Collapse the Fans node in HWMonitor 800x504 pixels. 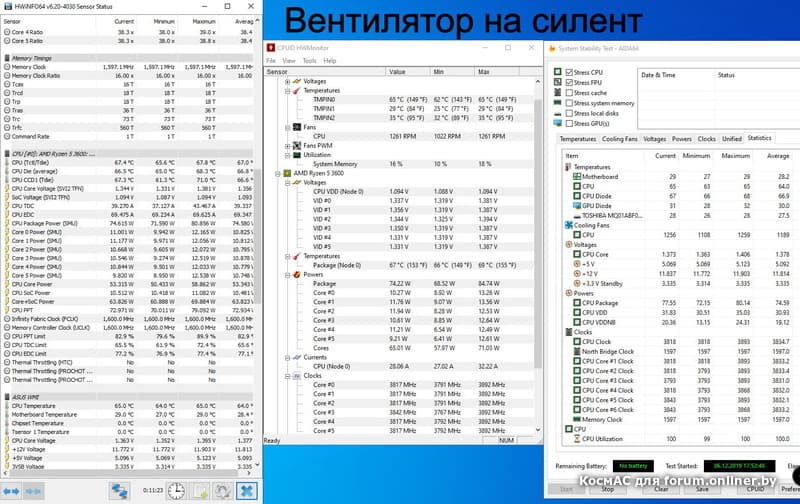click(288, 128)
